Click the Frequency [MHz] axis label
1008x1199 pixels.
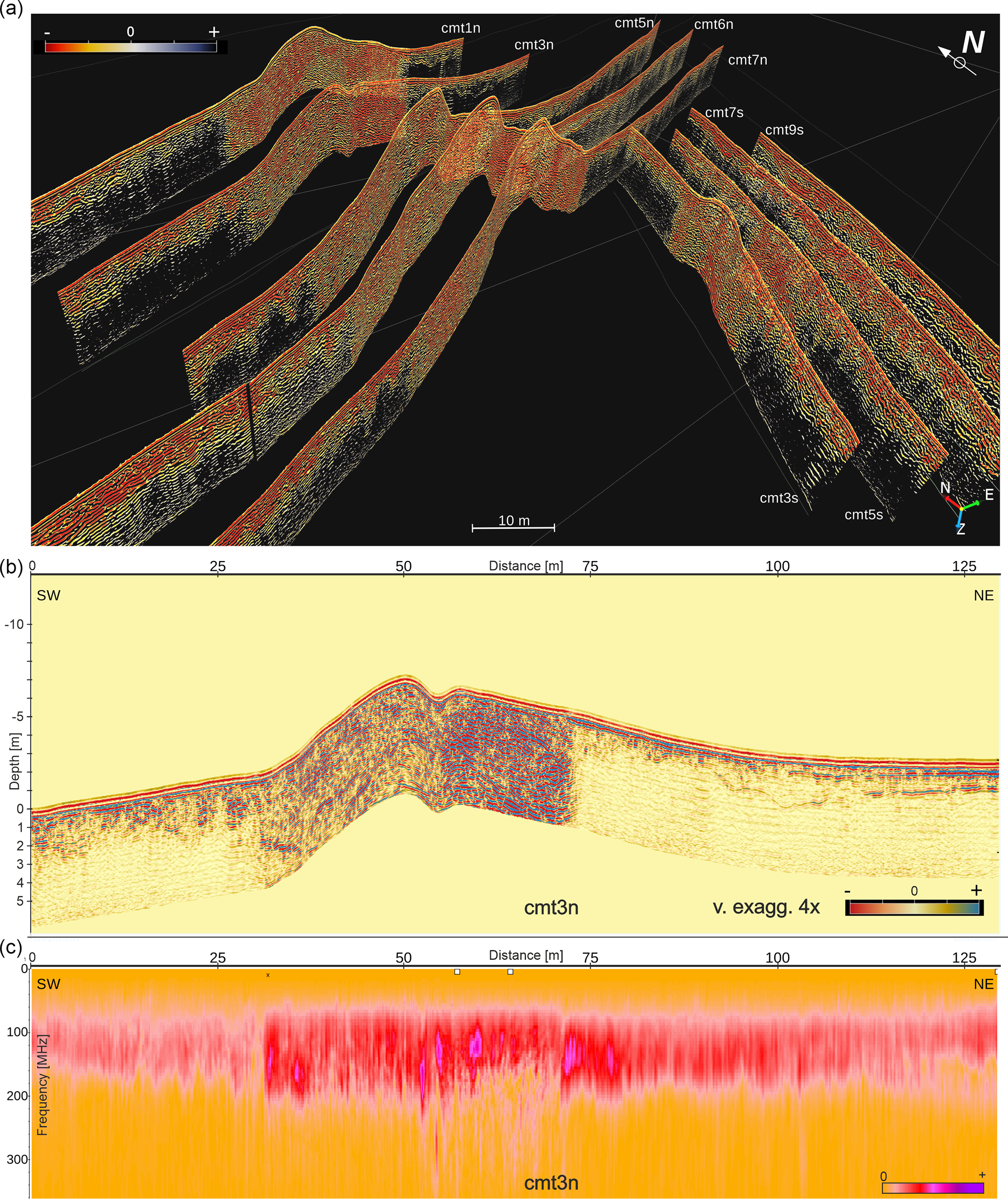click(42, 1084)
